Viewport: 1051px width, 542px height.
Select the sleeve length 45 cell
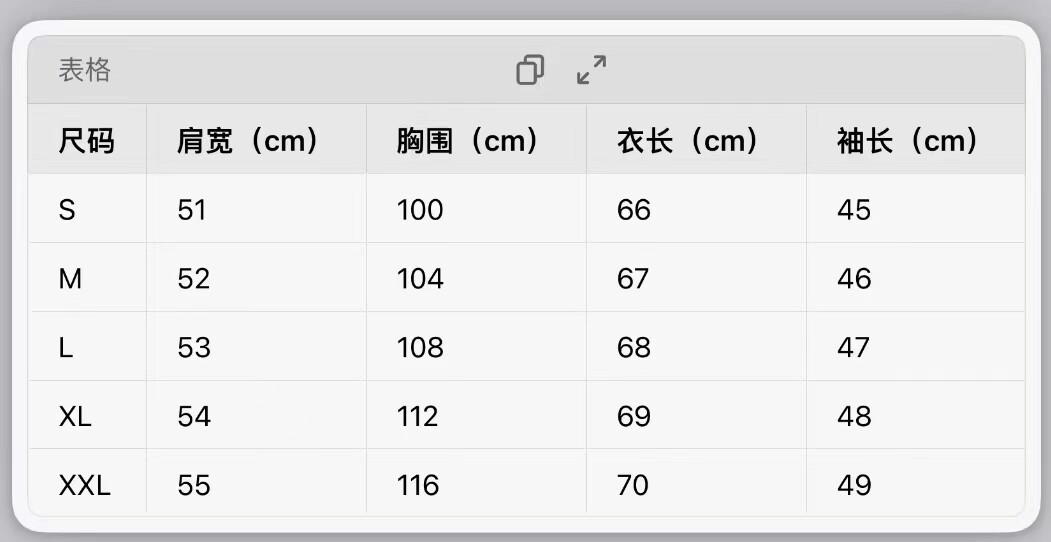click(x=854, y=210)
